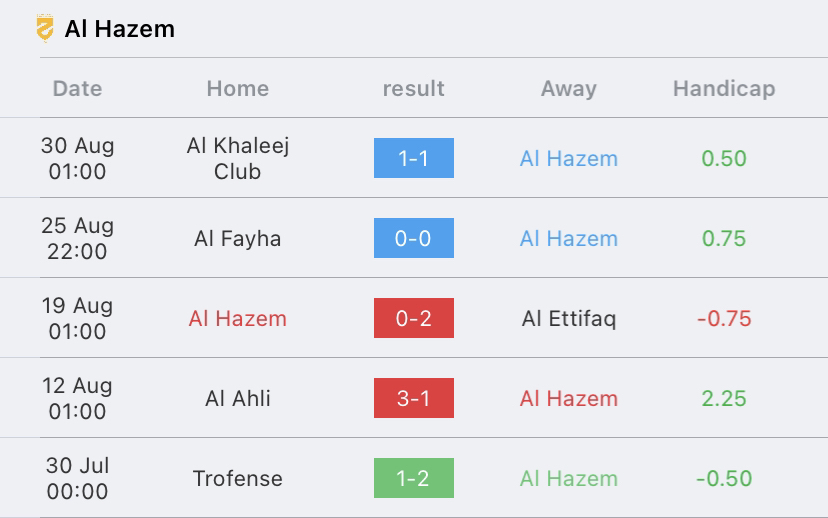This screenshot has height=518, width=828.
Task: Click the Al Hazem club crest icon
Action: click(45, 28)
